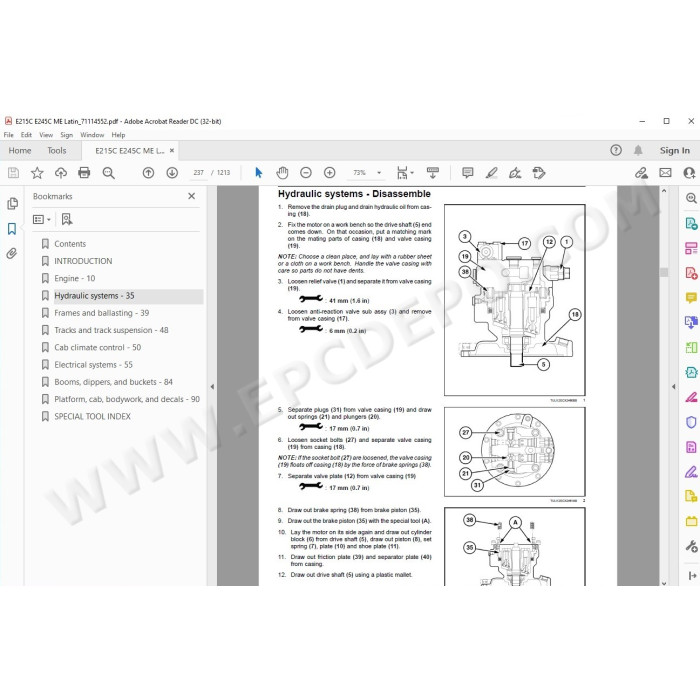This screenshot has height=700, width=700.
Task: Go to Frames and ballasting - 39
Action: coord(101,313)
